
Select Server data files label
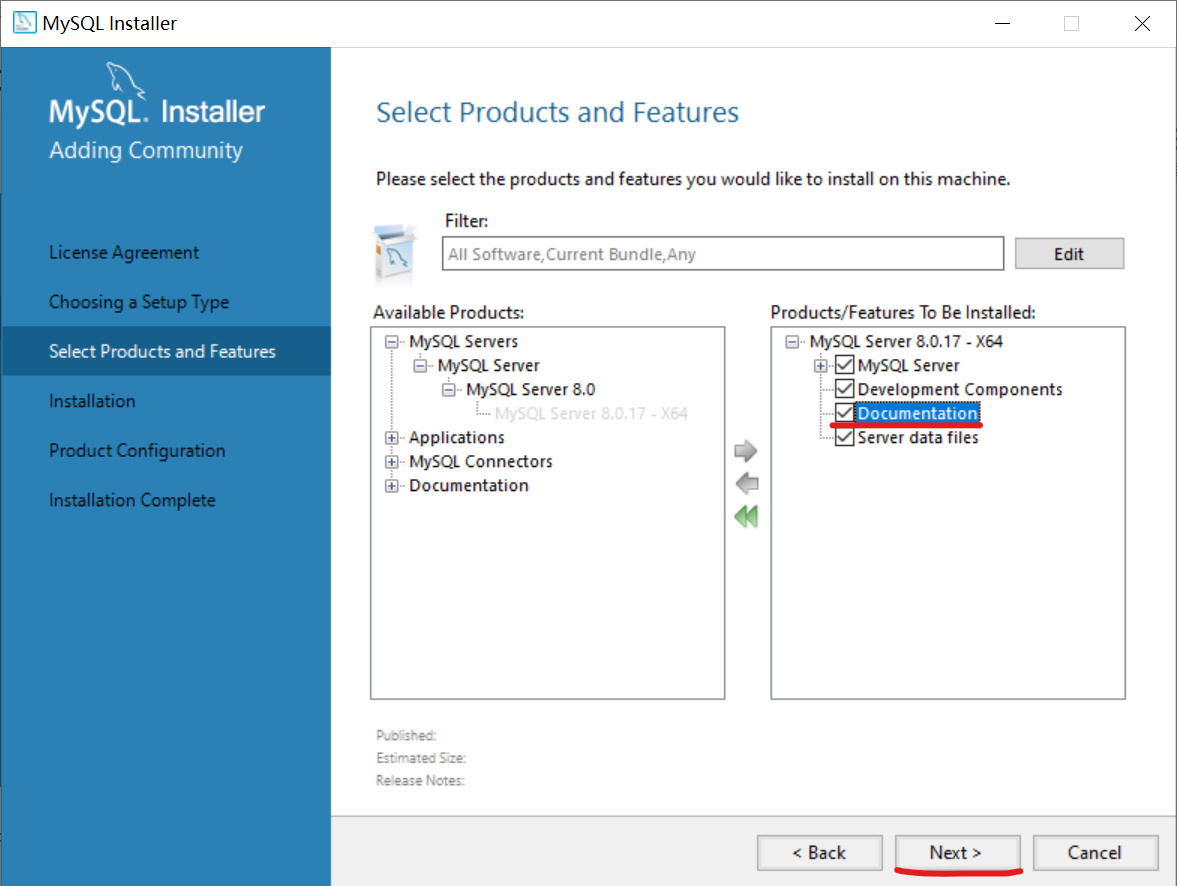917,438
